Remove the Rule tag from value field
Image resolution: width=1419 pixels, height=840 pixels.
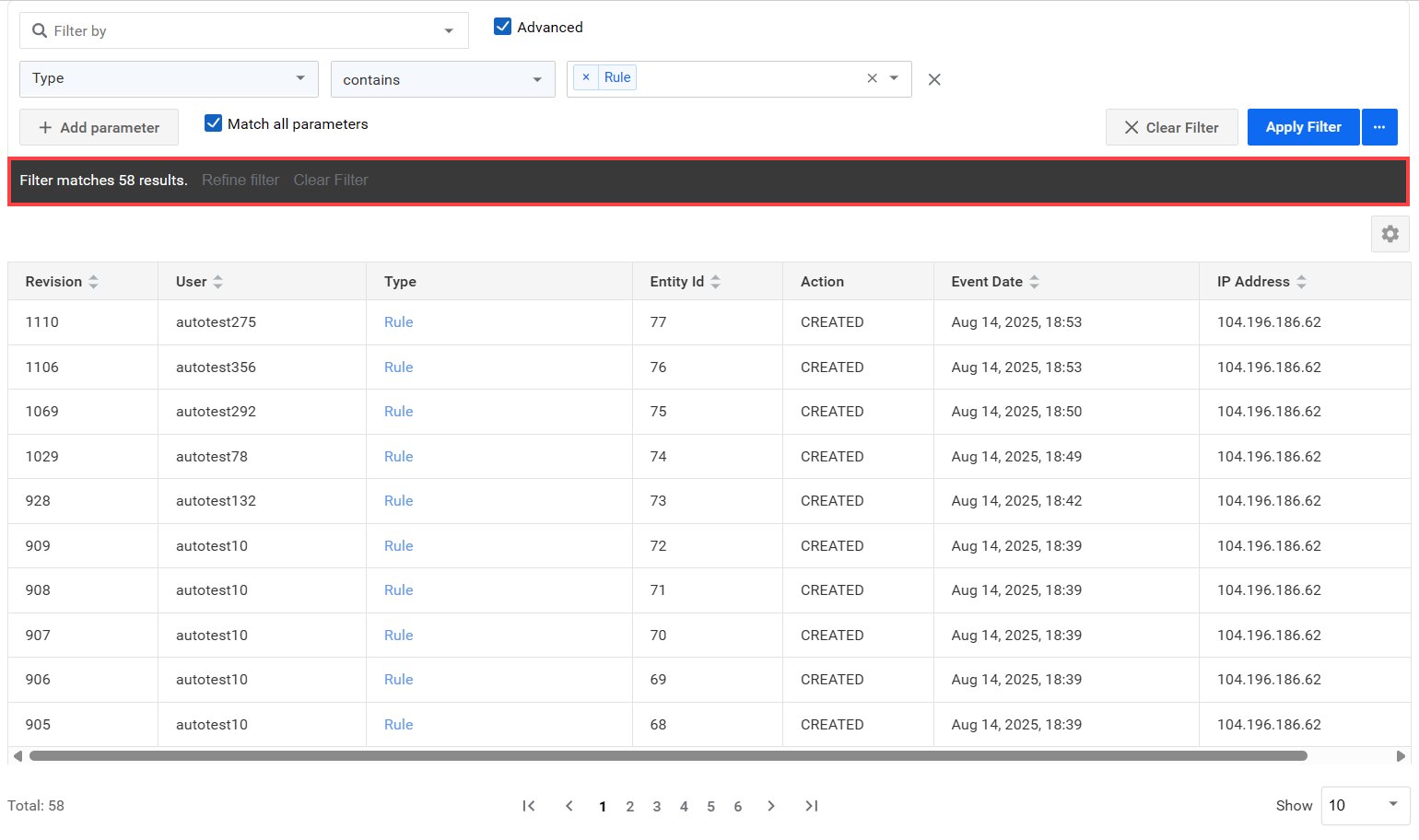(586, 77)
